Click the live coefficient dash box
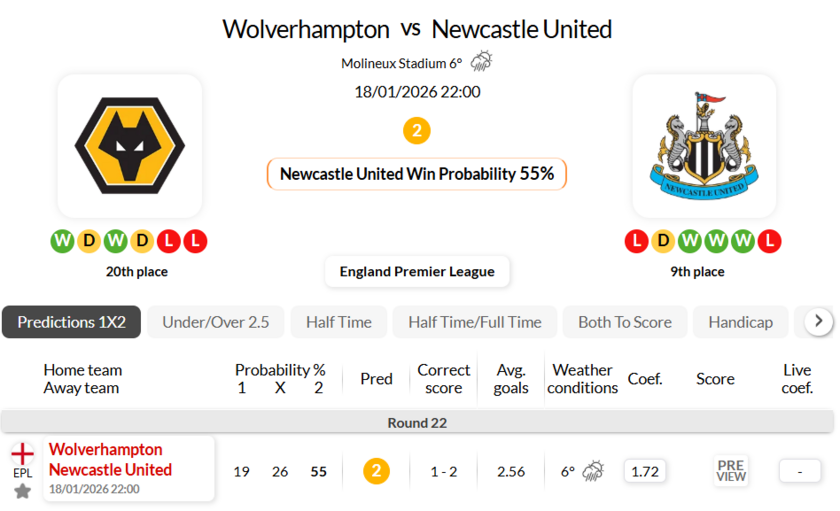This screenshot has height=511, width=840. (x=798, y=471)
